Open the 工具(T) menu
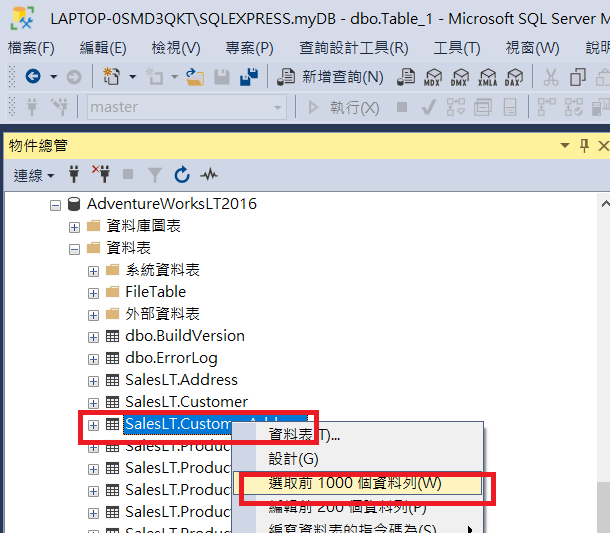This screenshot has height=533, width=610. [457, 48]
